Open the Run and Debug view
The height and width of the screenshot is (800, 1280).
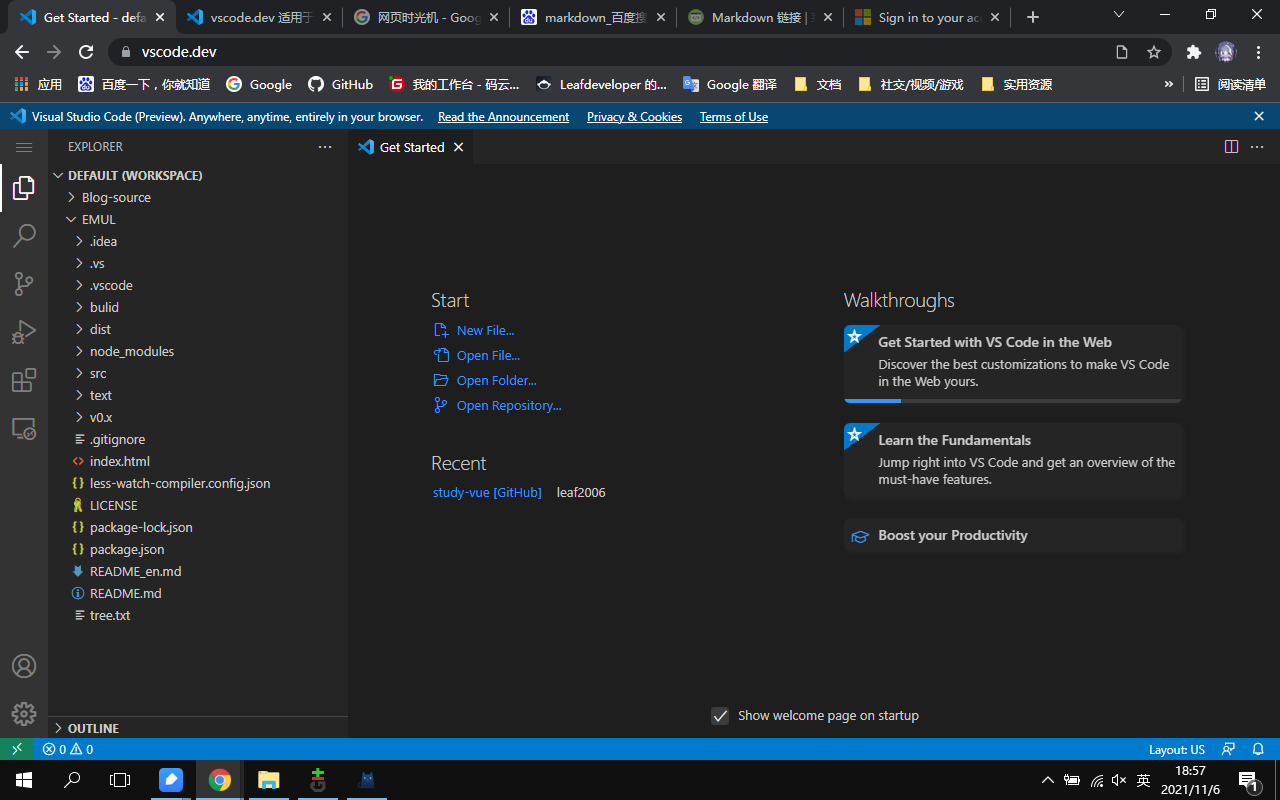24,332
